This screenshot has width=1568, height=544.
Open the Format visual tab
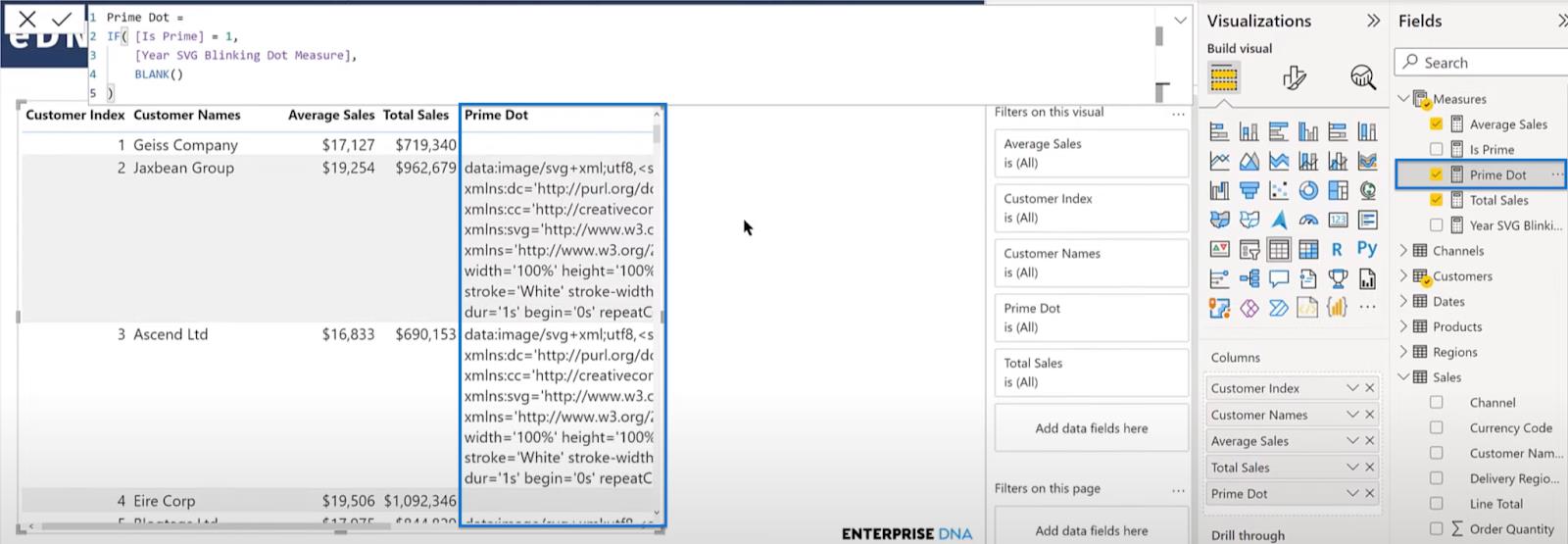pyautogui.click(x=1295, y=77)
